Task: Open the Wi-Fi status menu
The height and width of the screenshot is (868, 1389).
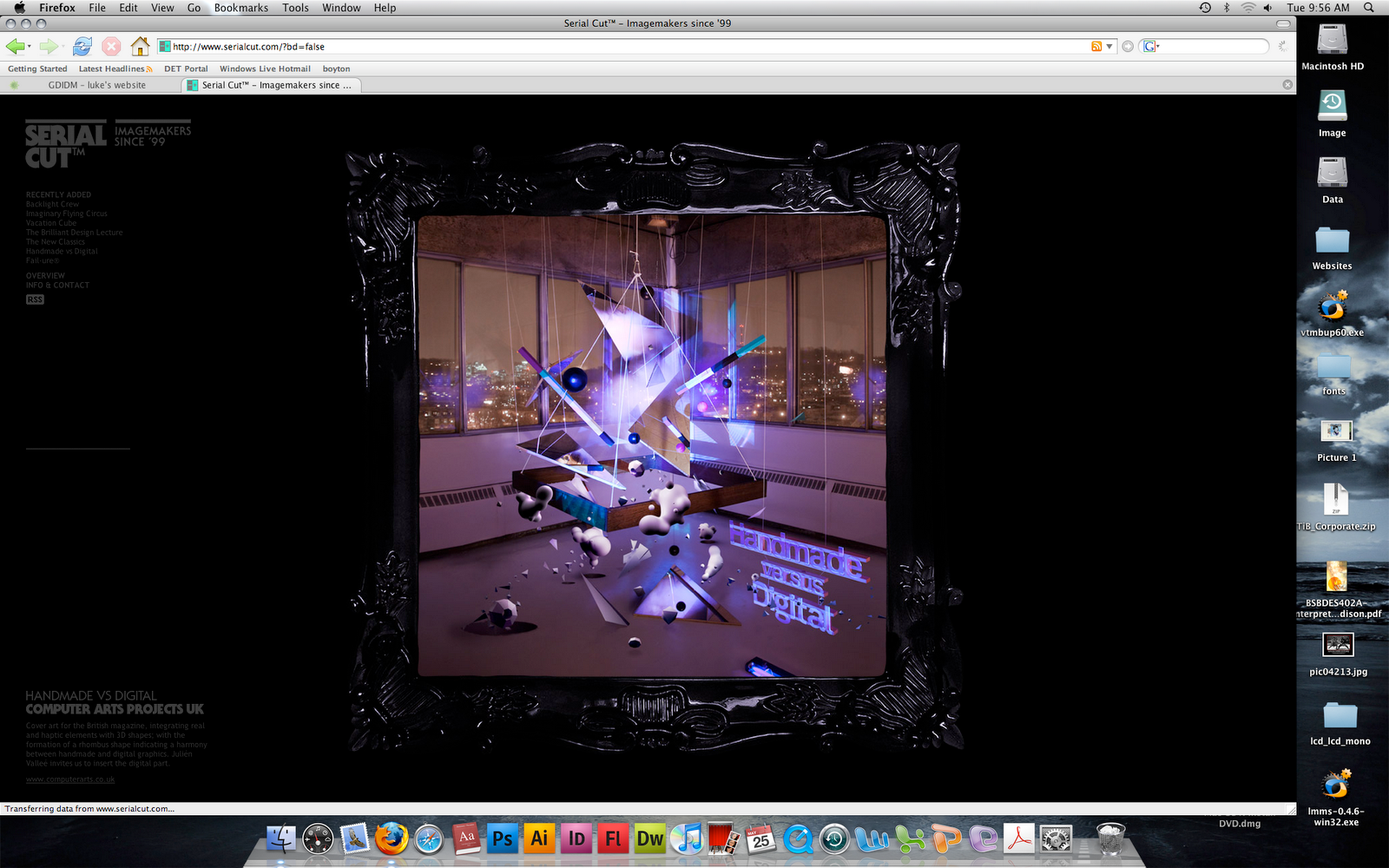Action: tap(1248, 8)
